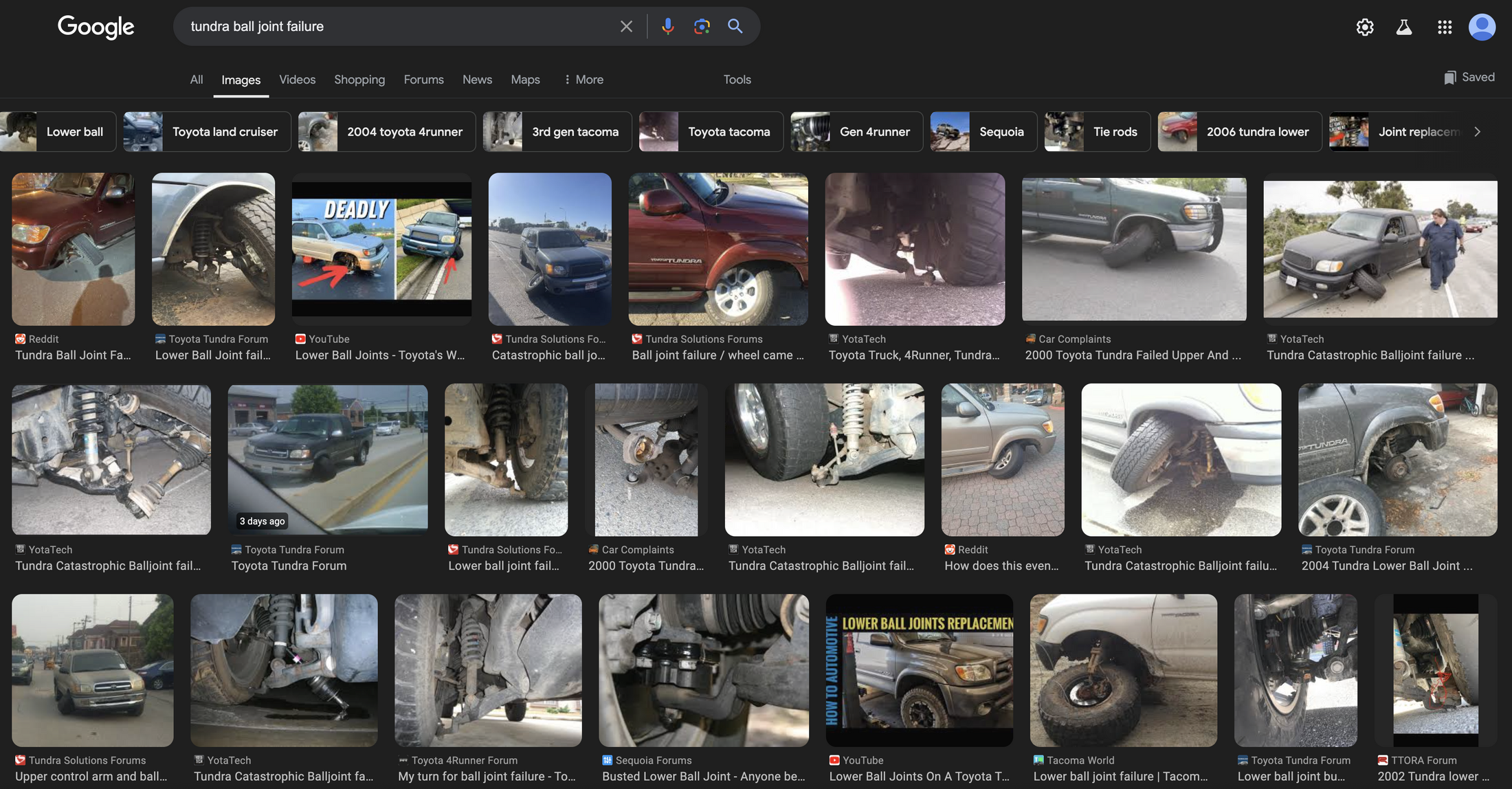Select the Images tab
The height and width of the screenshot is (789, 1512).
pyautogui.click(x=241, y=80)
